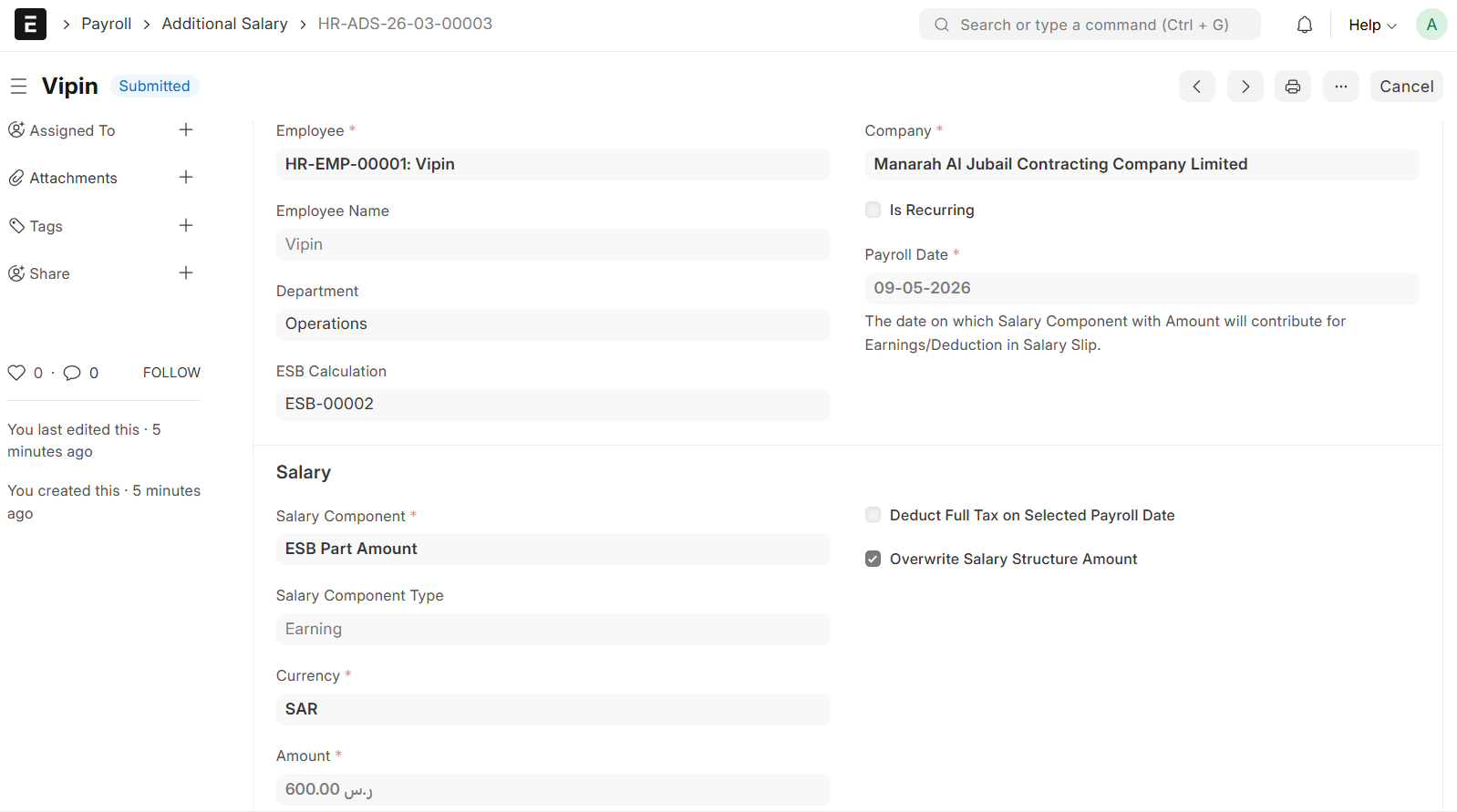Uncheck Overwrite Salary Structure Amount
Image resolution: width=1457 pixels, height=812 pixels.
pyautogui.click(x=873, y=560)
